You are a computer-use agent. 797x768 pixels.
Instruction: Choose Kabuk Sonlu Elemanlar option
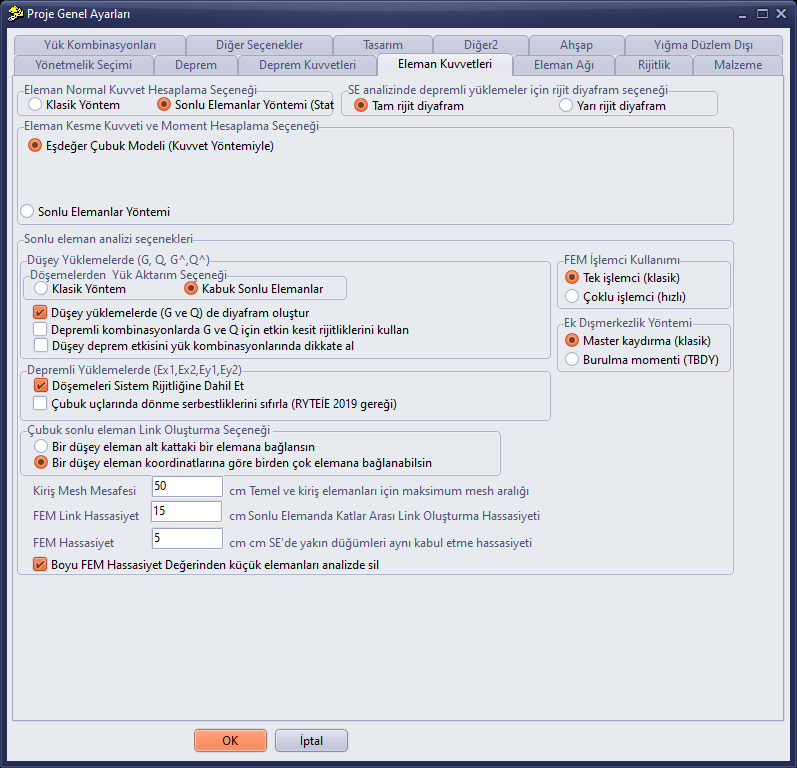click(254, 289)
